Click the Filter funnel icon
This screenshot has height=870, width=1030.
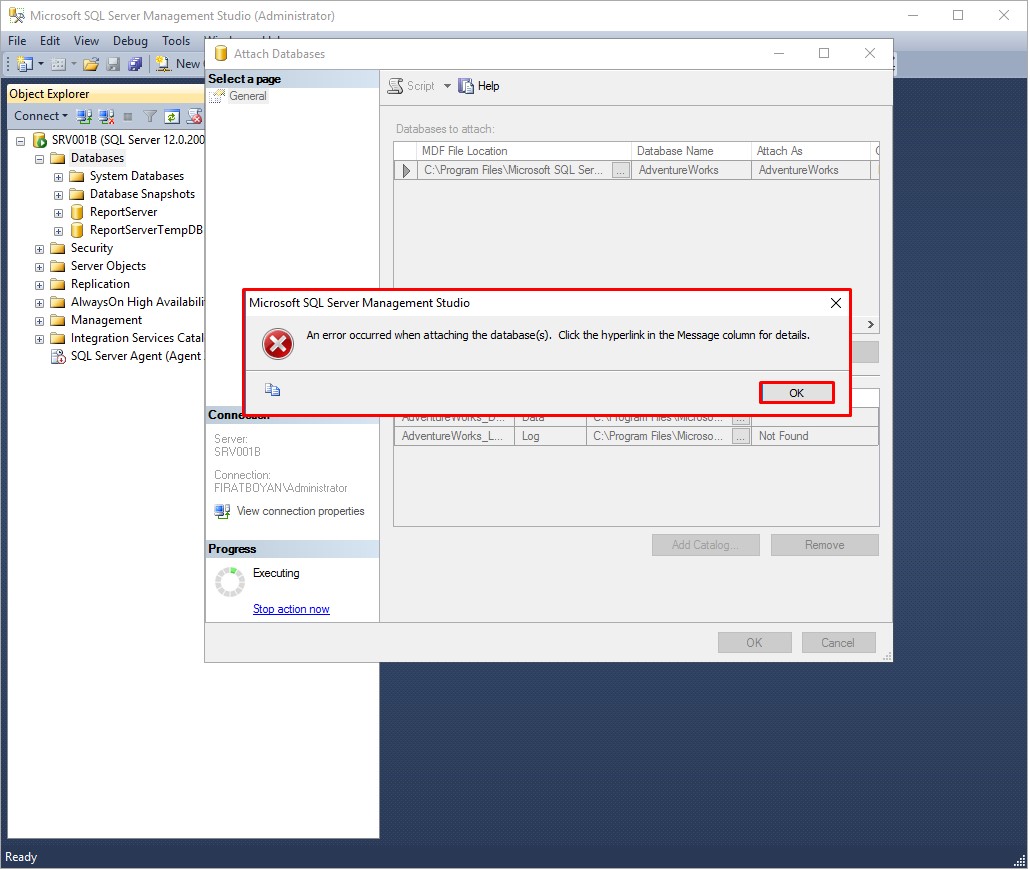point(150,117)
